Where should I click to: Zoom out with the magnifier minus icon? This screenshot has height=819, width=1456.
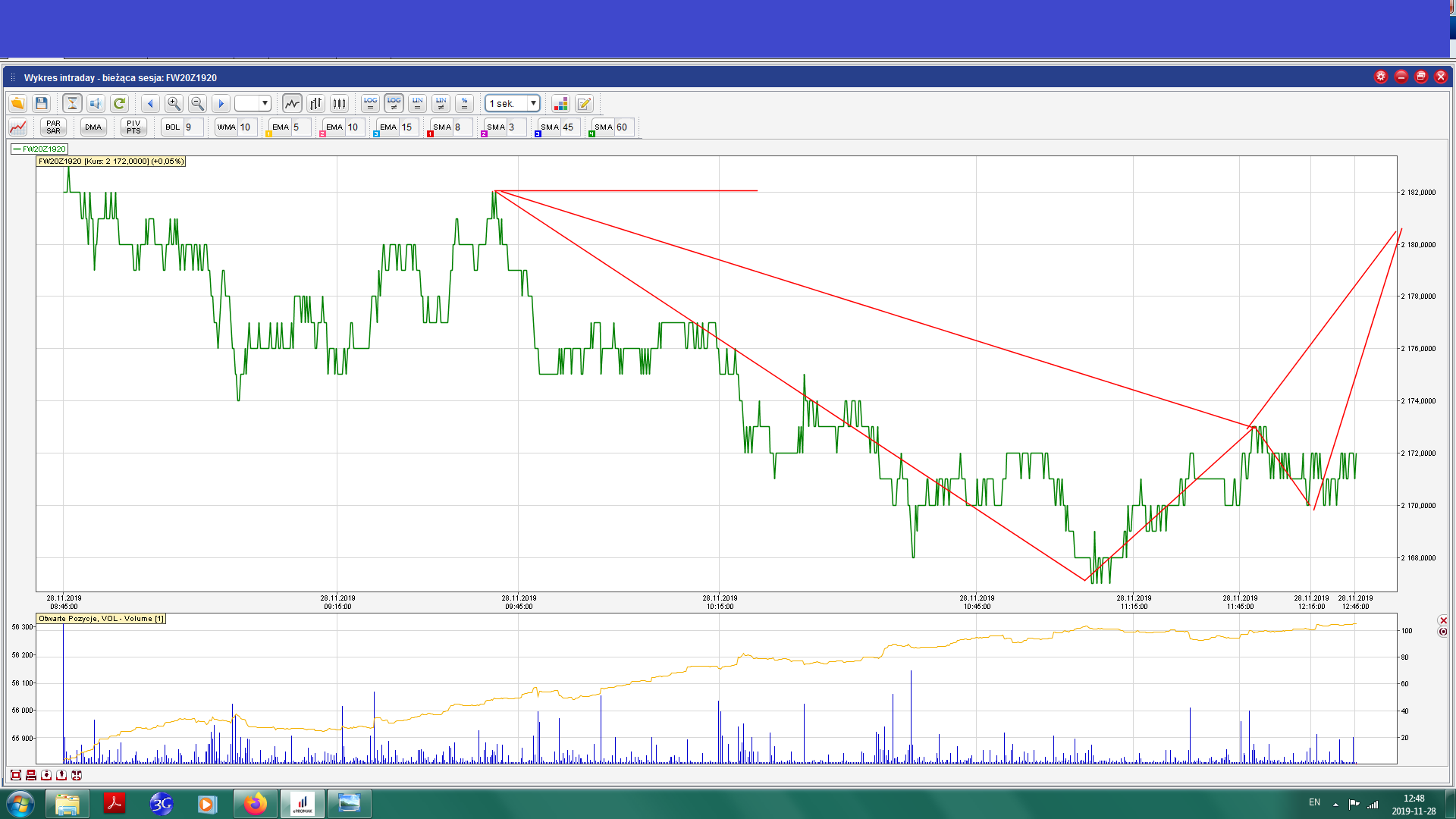click(197, 103)
